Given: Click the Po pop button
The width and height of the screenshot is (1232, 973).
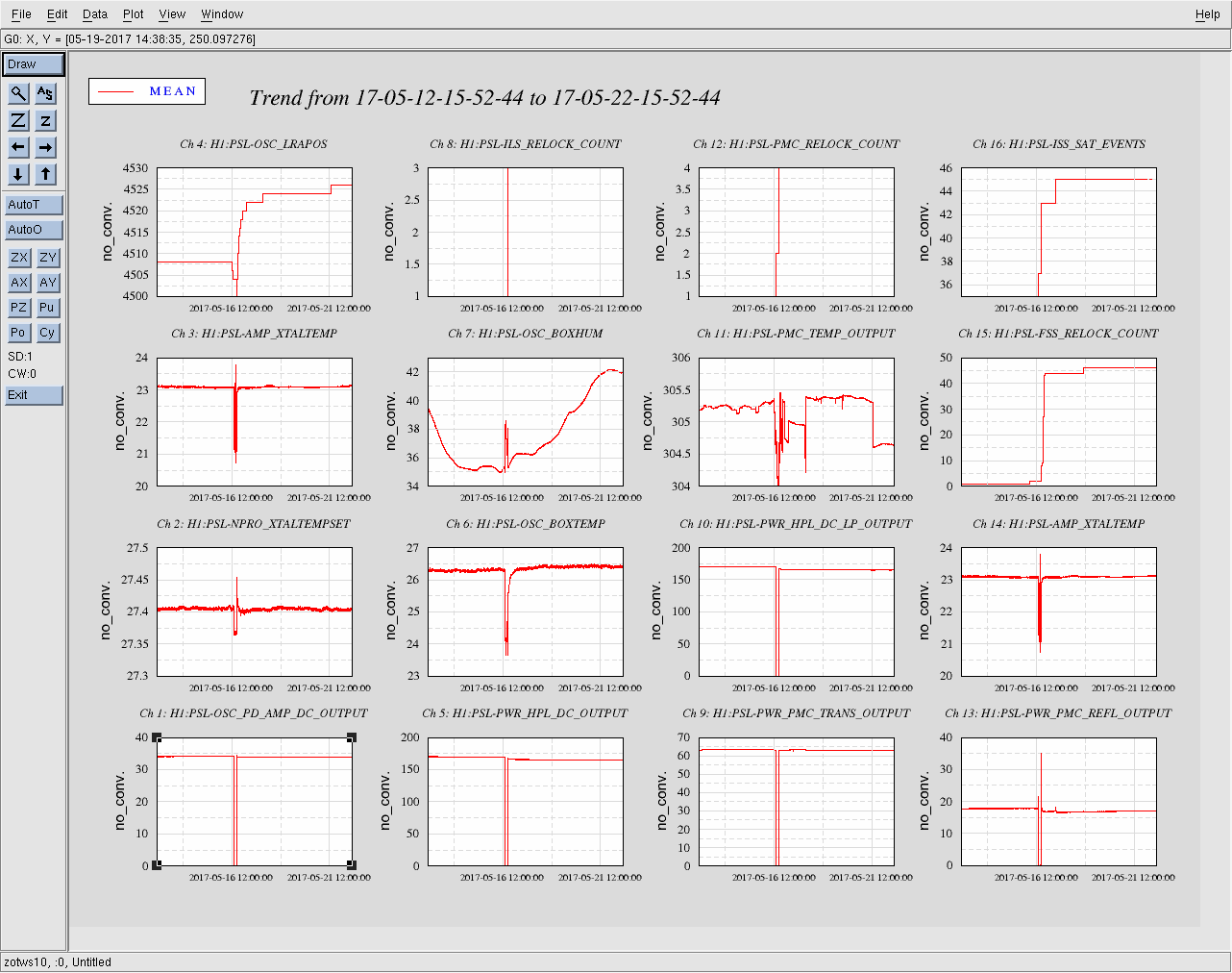Looking at the screenshot, I should click(19, 333).
